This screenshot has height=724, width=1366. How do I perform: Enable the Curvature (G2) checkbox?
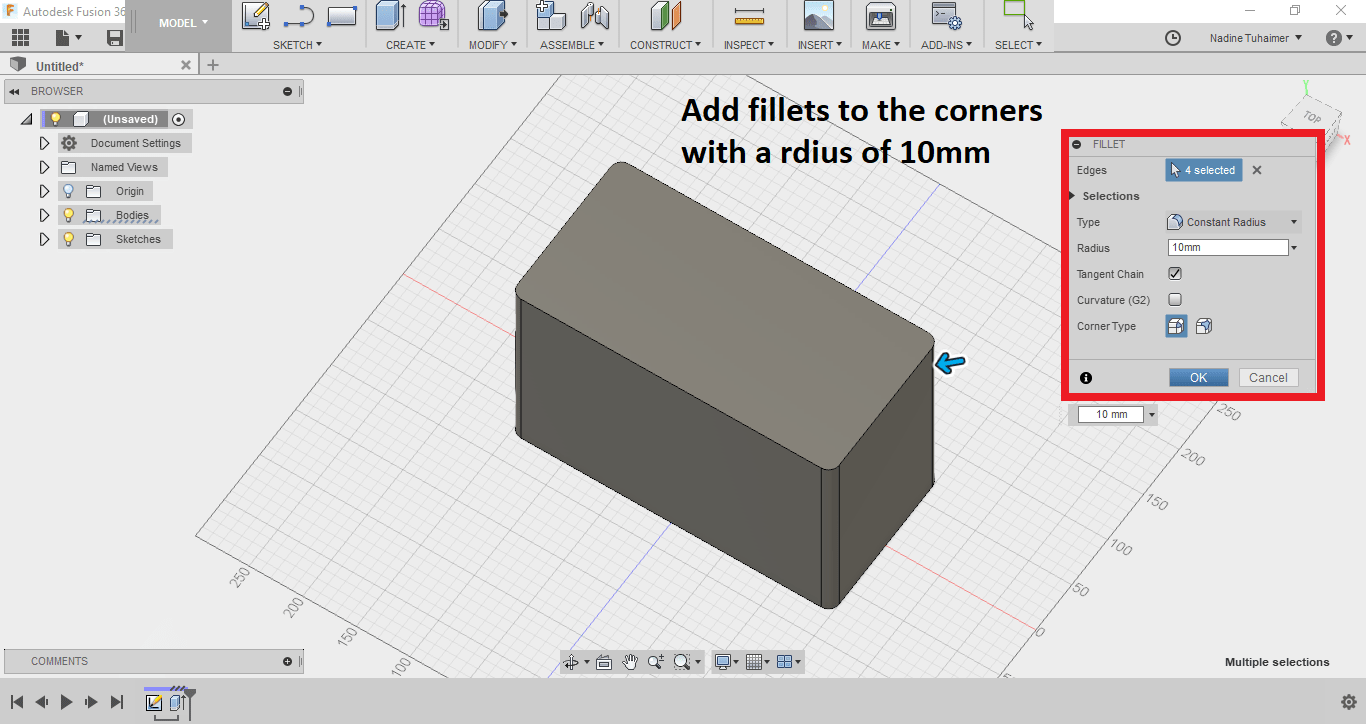tap(1175, 300)
